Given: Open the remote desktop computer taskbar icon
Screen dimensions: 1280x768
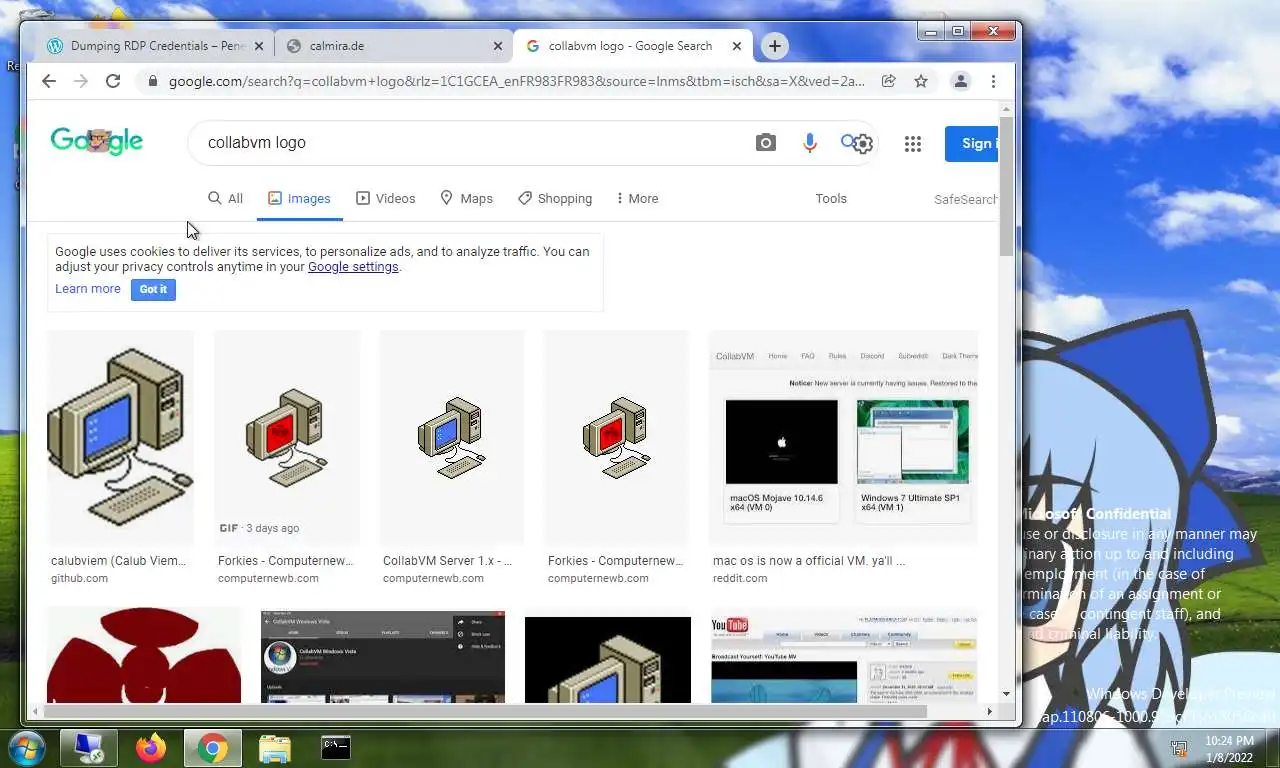Looking at the screenshot, I should (x=88, y=748).
